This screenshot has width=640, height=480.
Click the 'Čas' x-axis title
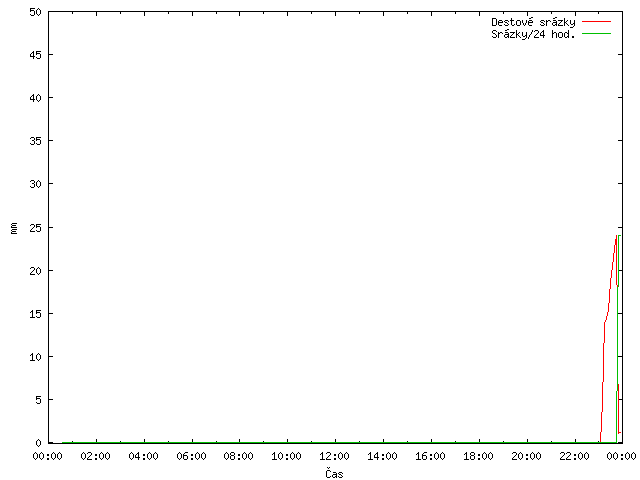[334, 473]
